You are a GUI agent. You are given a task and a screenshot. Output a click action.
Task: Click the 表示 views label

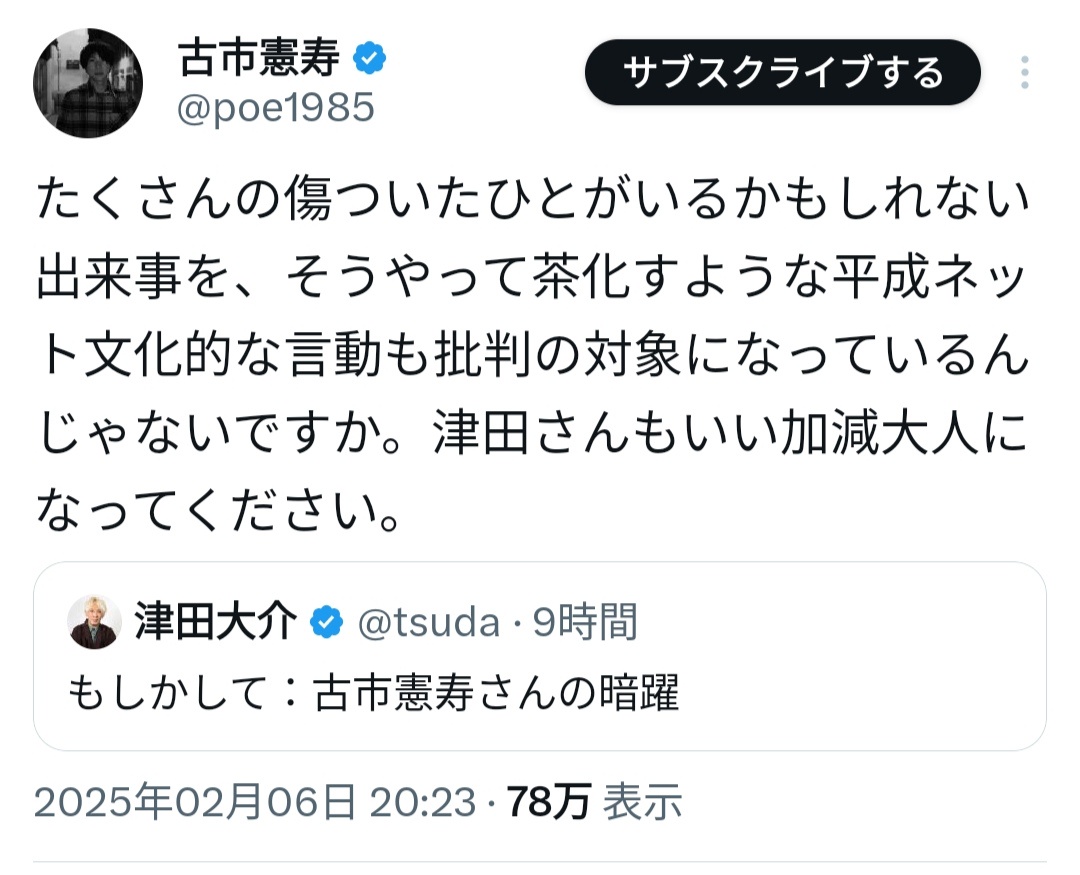(x=644, y=801)
